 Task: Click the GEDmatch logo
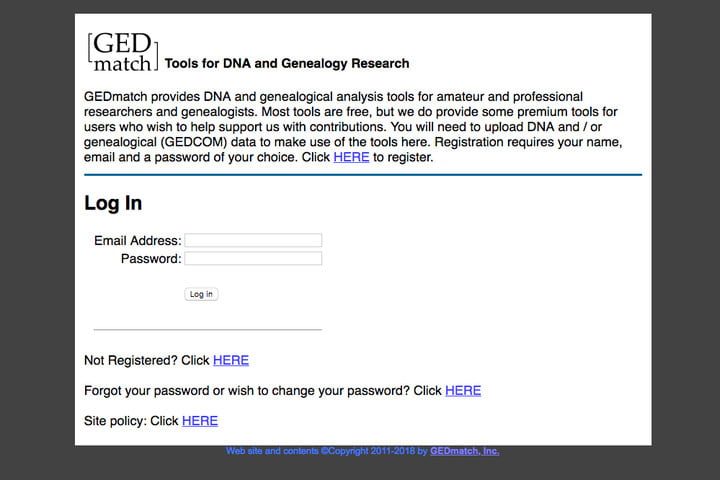click(122, 52)
